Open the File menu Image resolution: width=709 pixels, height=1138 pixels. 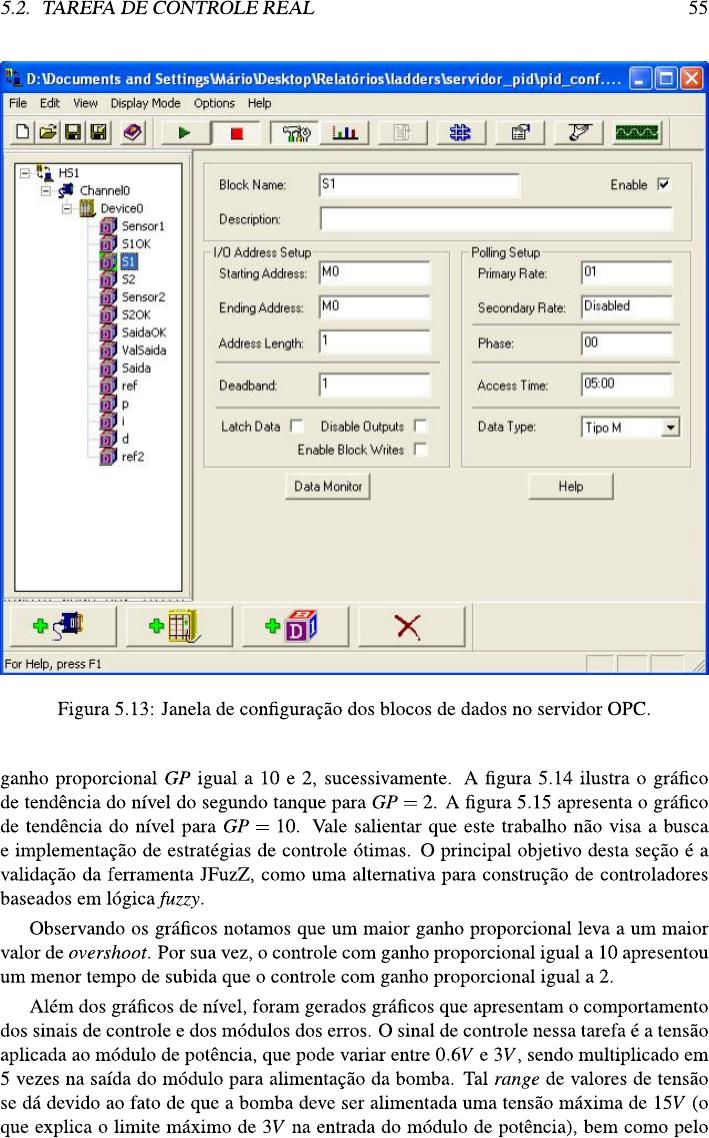tap(18, 103)
